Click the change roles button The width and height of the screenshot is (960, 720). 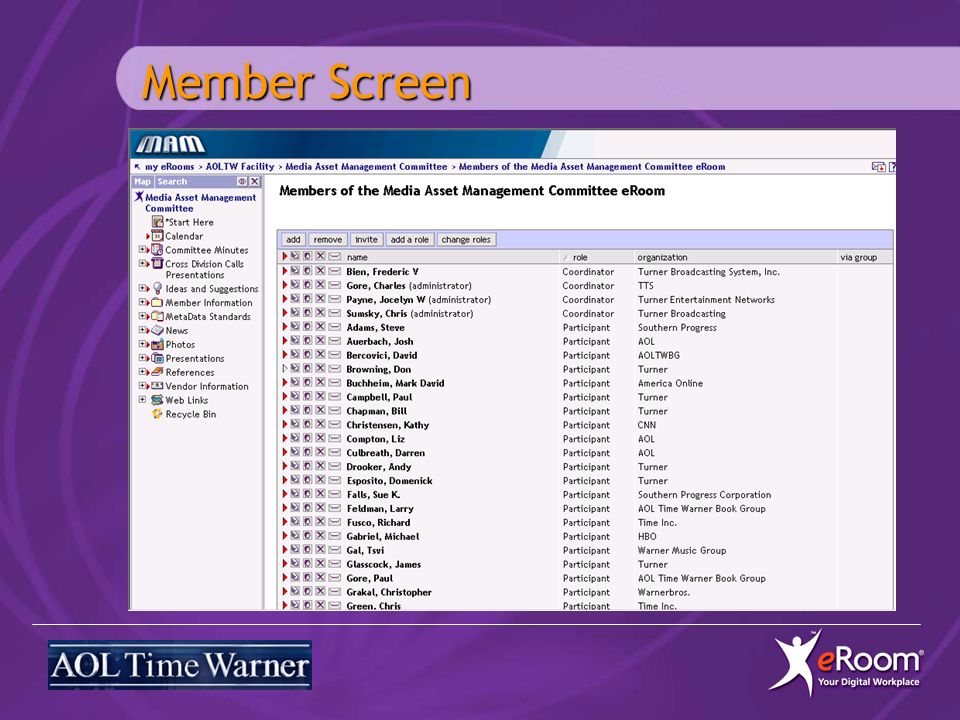pos(466,239)
